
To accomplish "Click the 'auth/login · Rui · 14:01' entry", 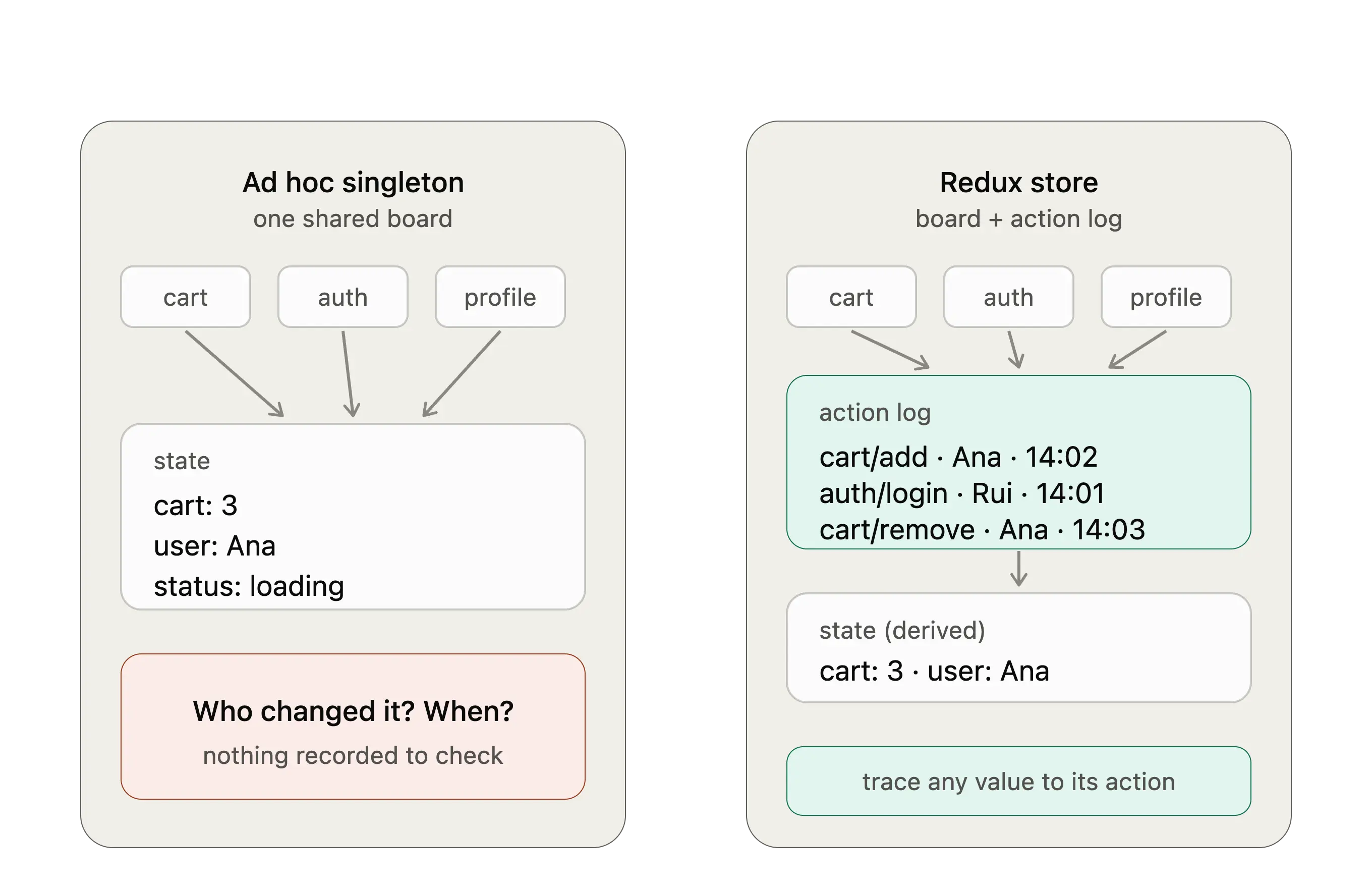I will coord(963,493).
